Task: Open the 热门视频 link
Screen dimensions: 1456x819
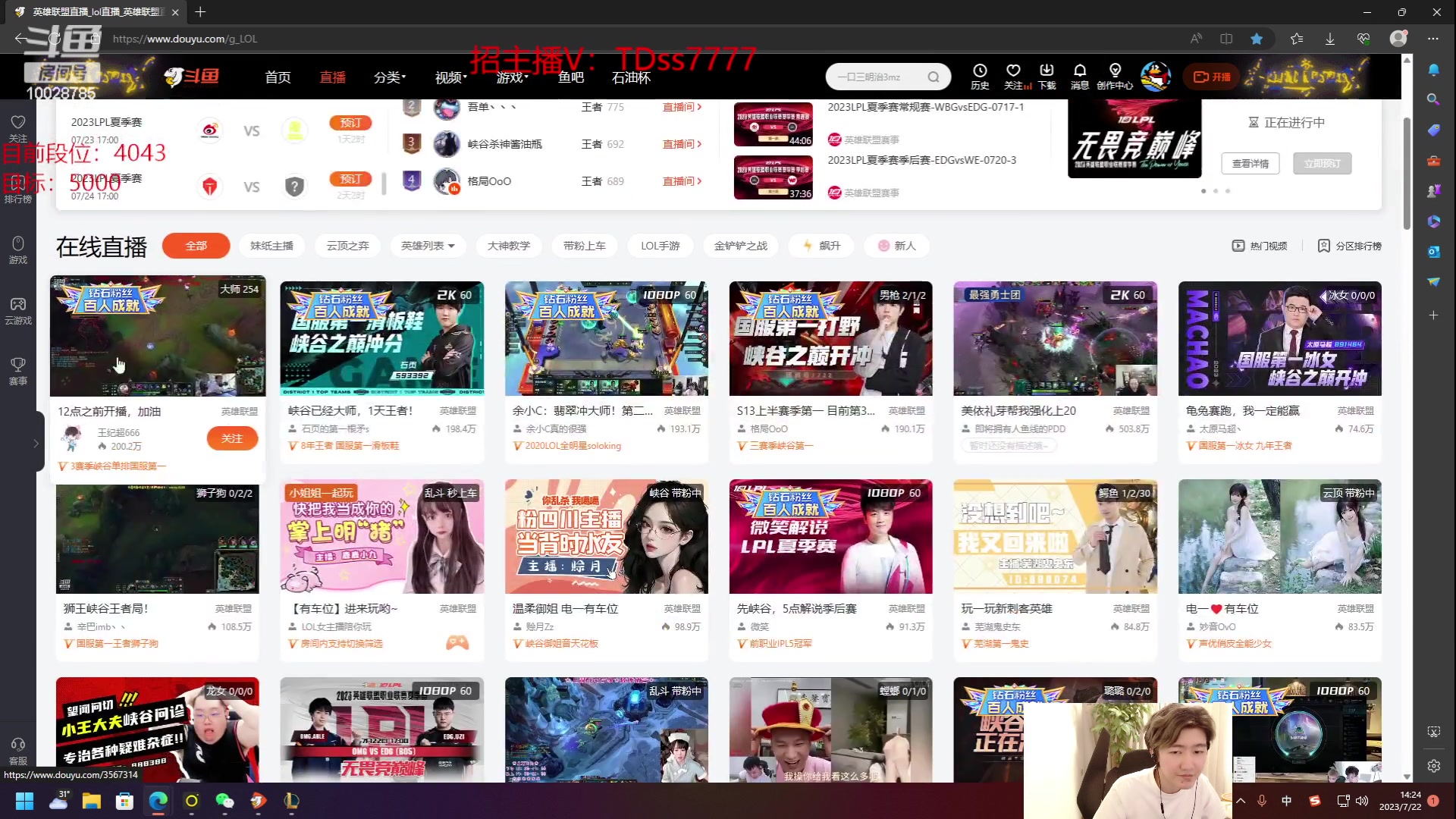Action: pos(1260,246)
